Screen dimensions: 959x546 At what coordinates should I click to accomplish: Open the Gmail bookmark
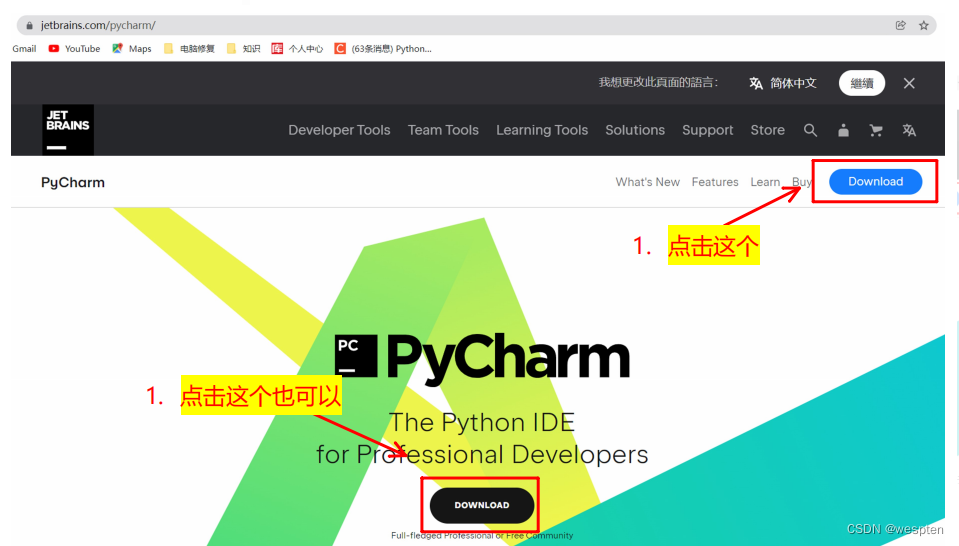point(24,49)
